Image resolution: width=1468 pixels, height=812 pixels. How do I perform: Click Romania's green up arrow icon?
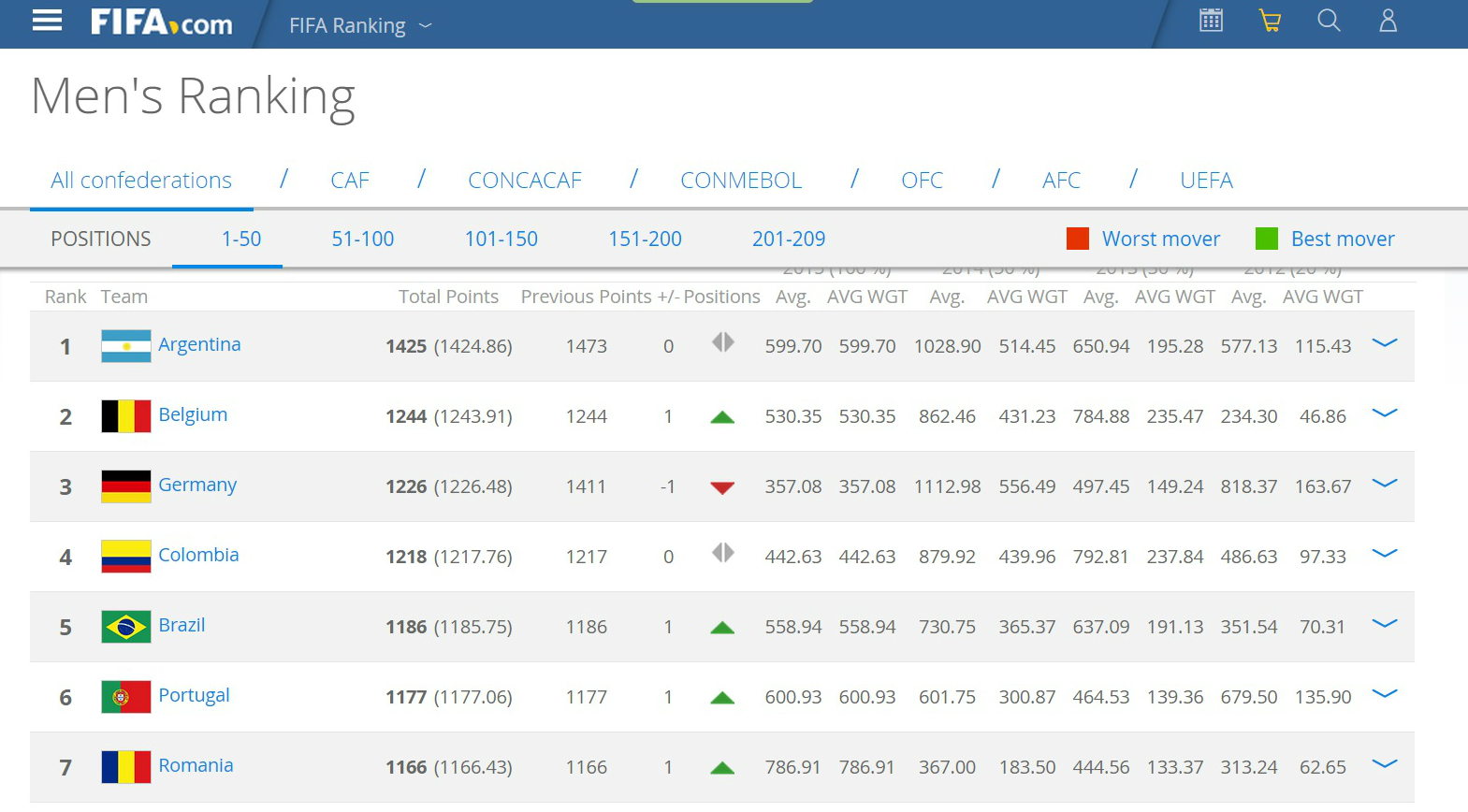click(x=722, y=768)
